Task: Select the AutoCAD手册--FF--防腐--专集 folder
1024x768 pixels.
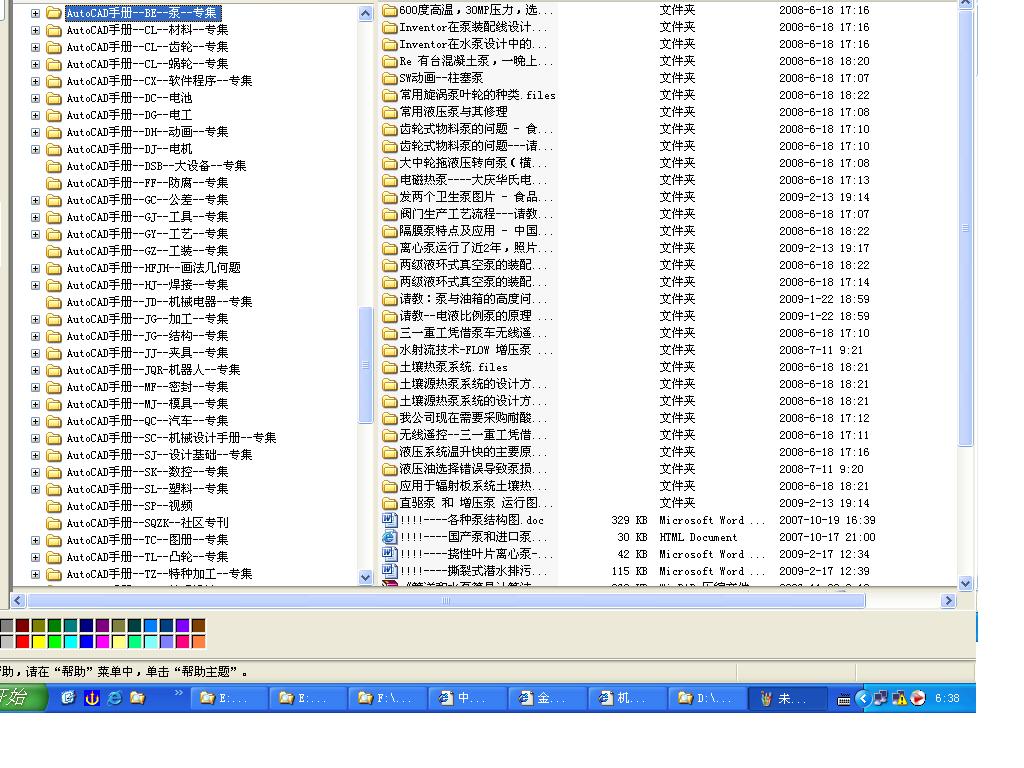Action: (147, 183)
